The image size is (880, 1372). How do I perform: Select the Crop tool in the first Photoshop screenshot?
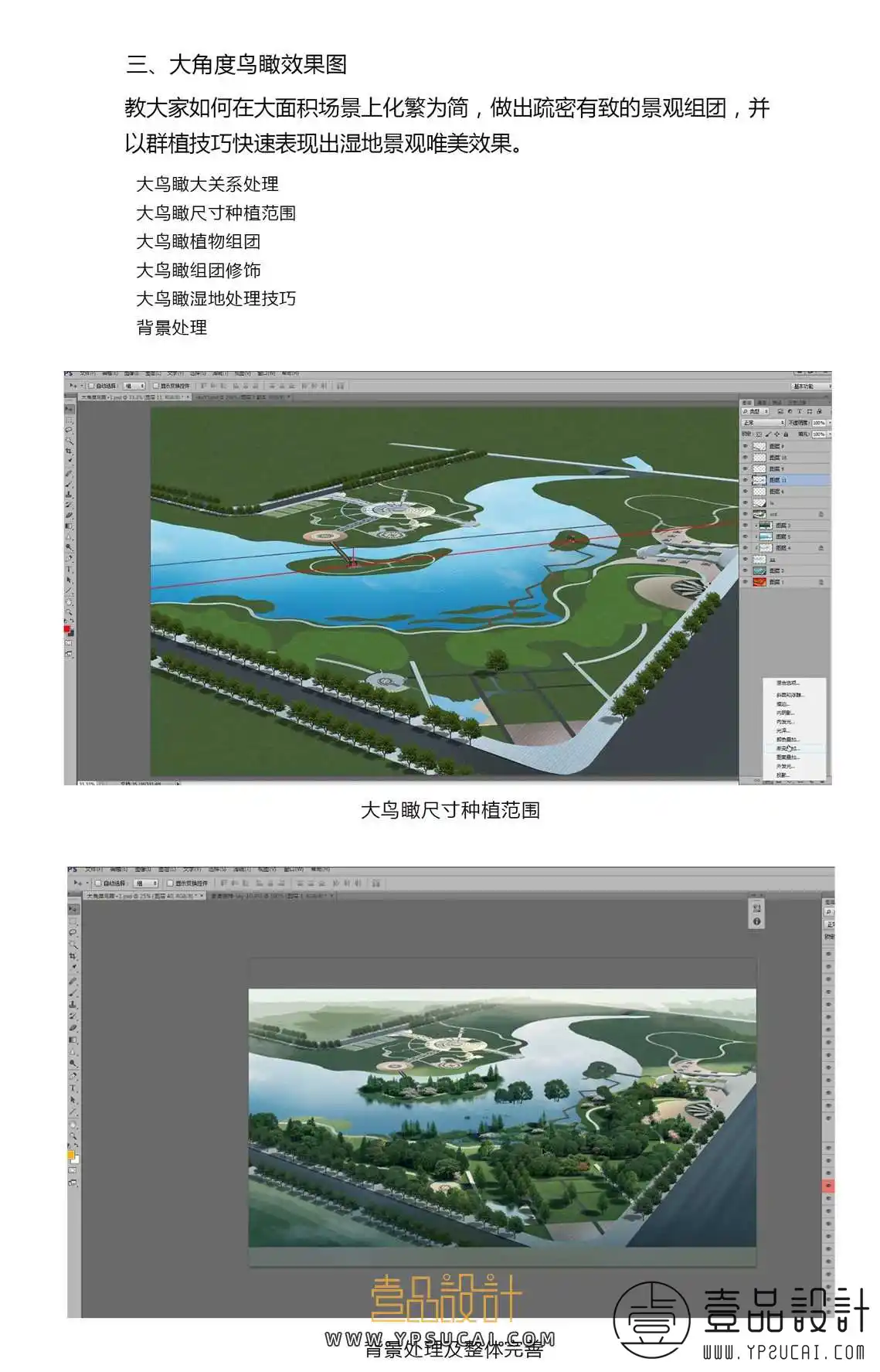tap(69, 451)
